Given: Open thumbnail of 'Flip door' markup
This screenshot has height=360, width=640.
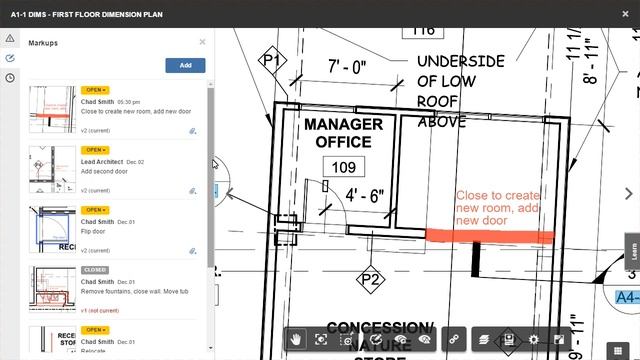Looking at the screenshot, I should 53,229.
